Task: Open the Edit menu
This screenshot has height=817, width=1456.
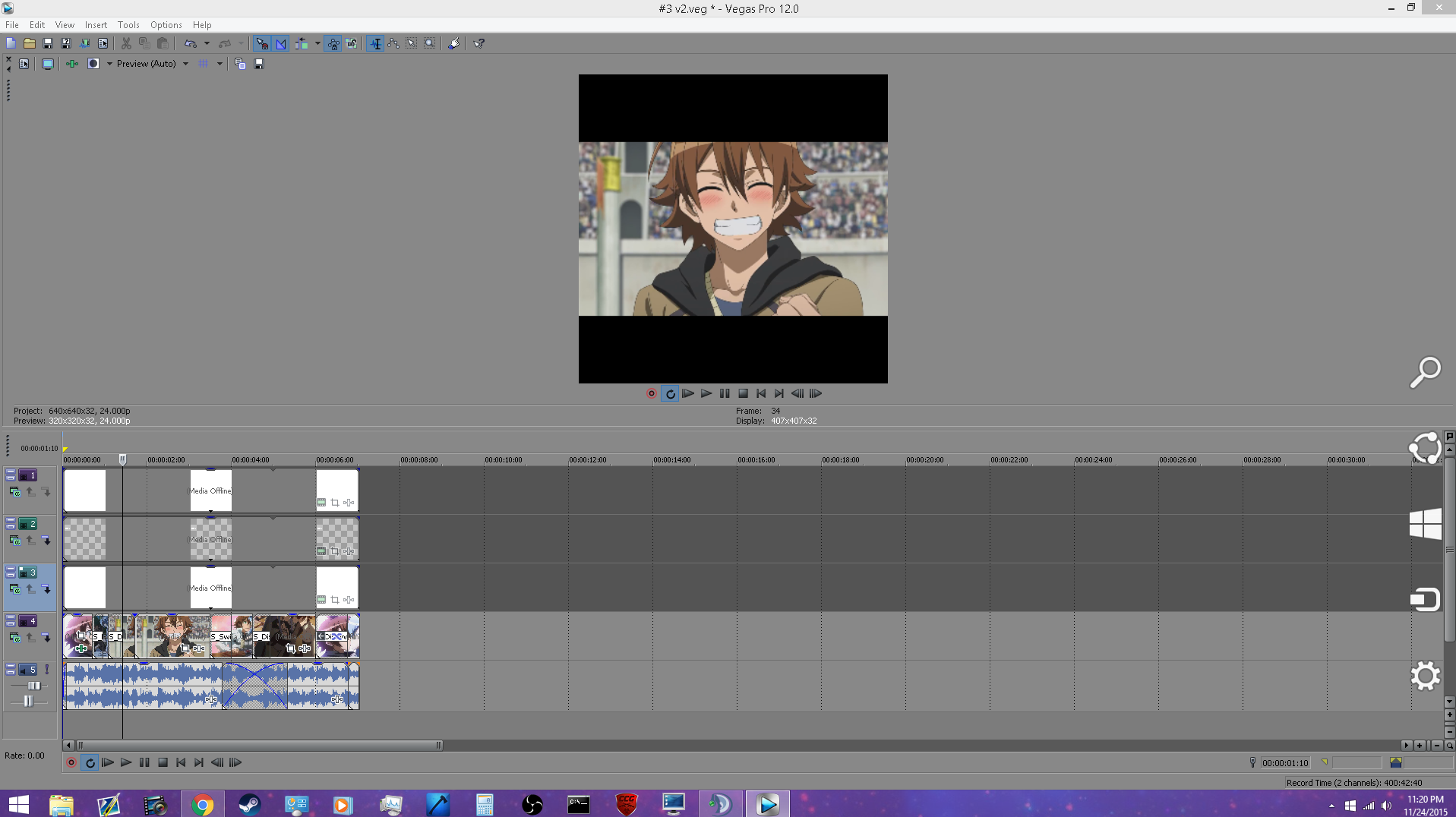Action: [x=37, y=25]
